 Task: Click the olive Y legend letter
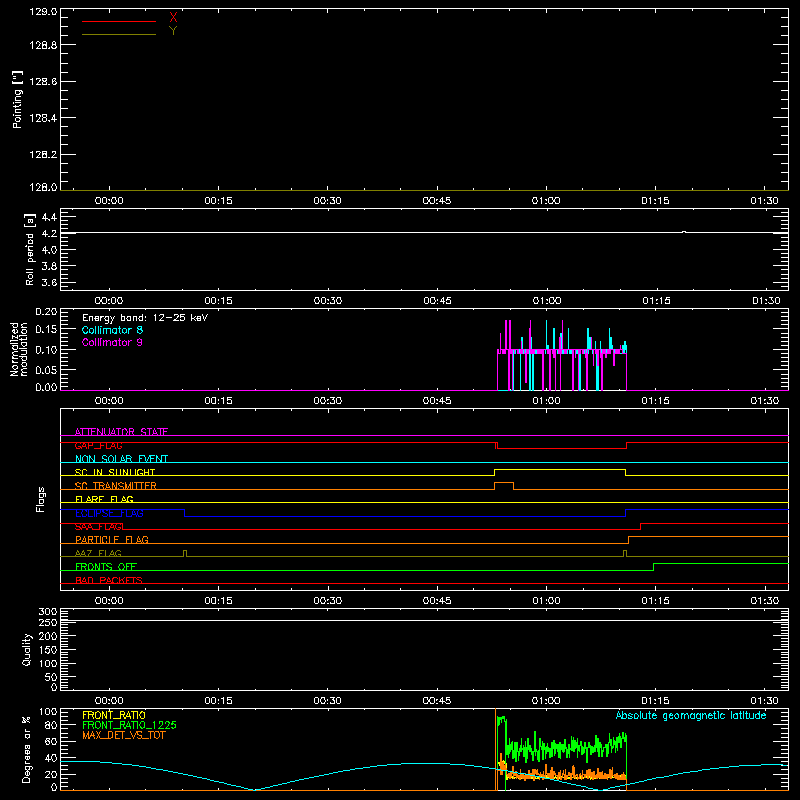click(x=173, y=31)
